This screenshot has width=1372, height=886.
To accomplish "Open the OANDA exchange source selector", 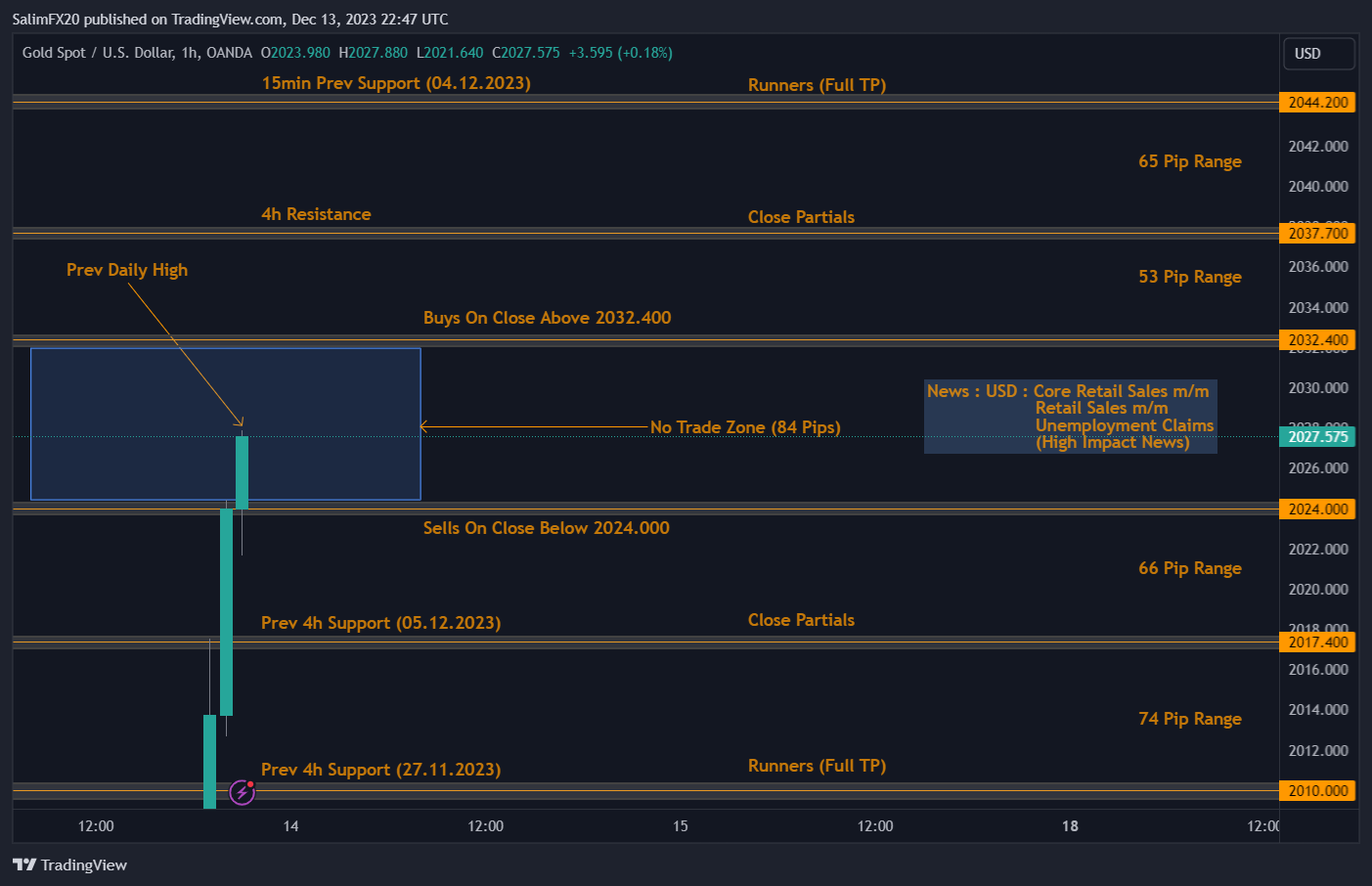I will tap(229, 53).
